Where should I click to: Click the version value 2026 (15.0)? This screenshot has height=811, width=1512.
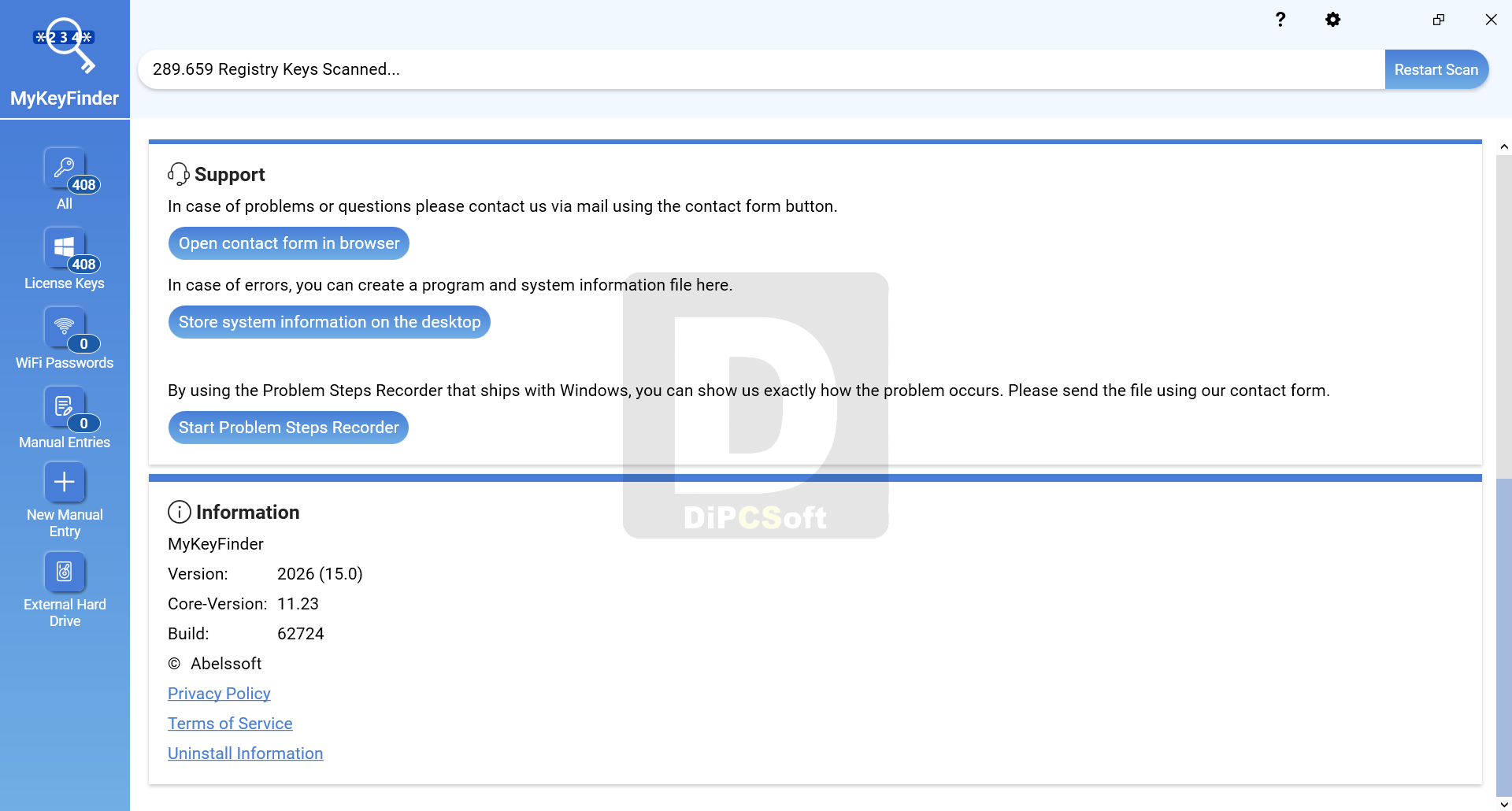click(320, 574)
